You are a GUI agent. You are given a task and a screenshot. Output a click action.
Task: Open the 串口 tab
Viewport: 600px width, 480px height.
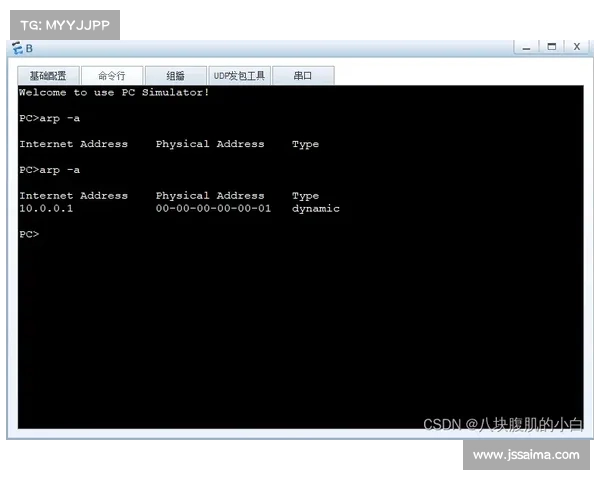(x=303, y=75)
